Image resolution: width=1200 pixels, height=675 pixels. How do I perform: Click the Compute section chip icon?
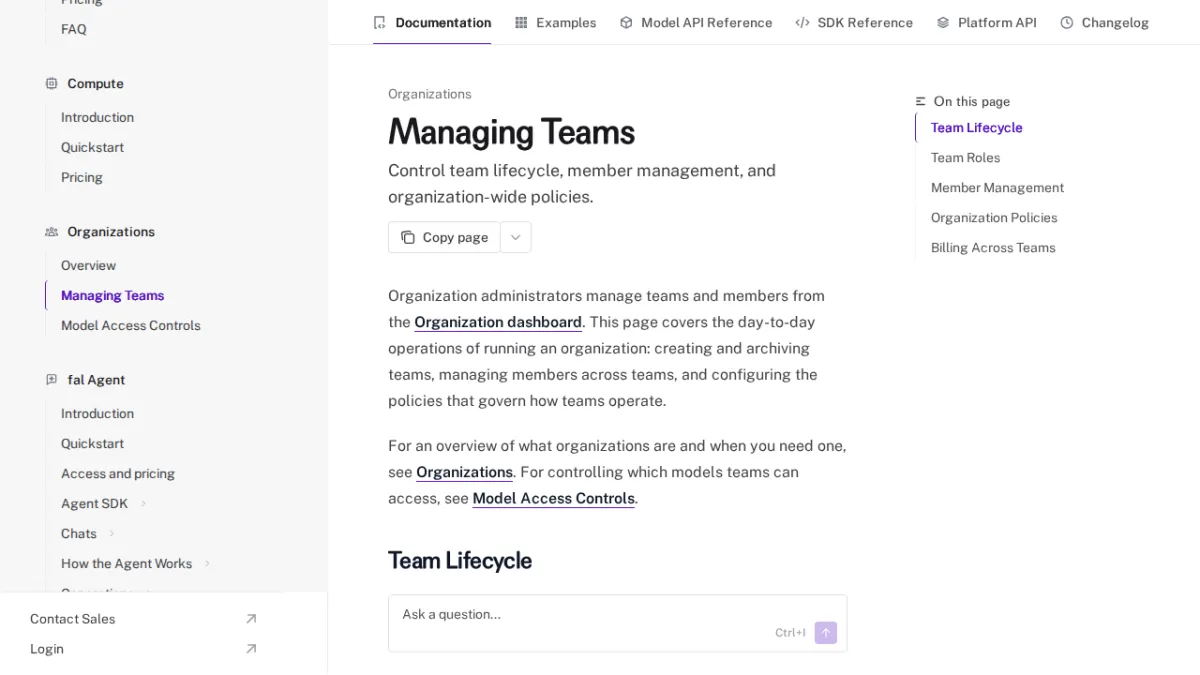tap(51, 83)
